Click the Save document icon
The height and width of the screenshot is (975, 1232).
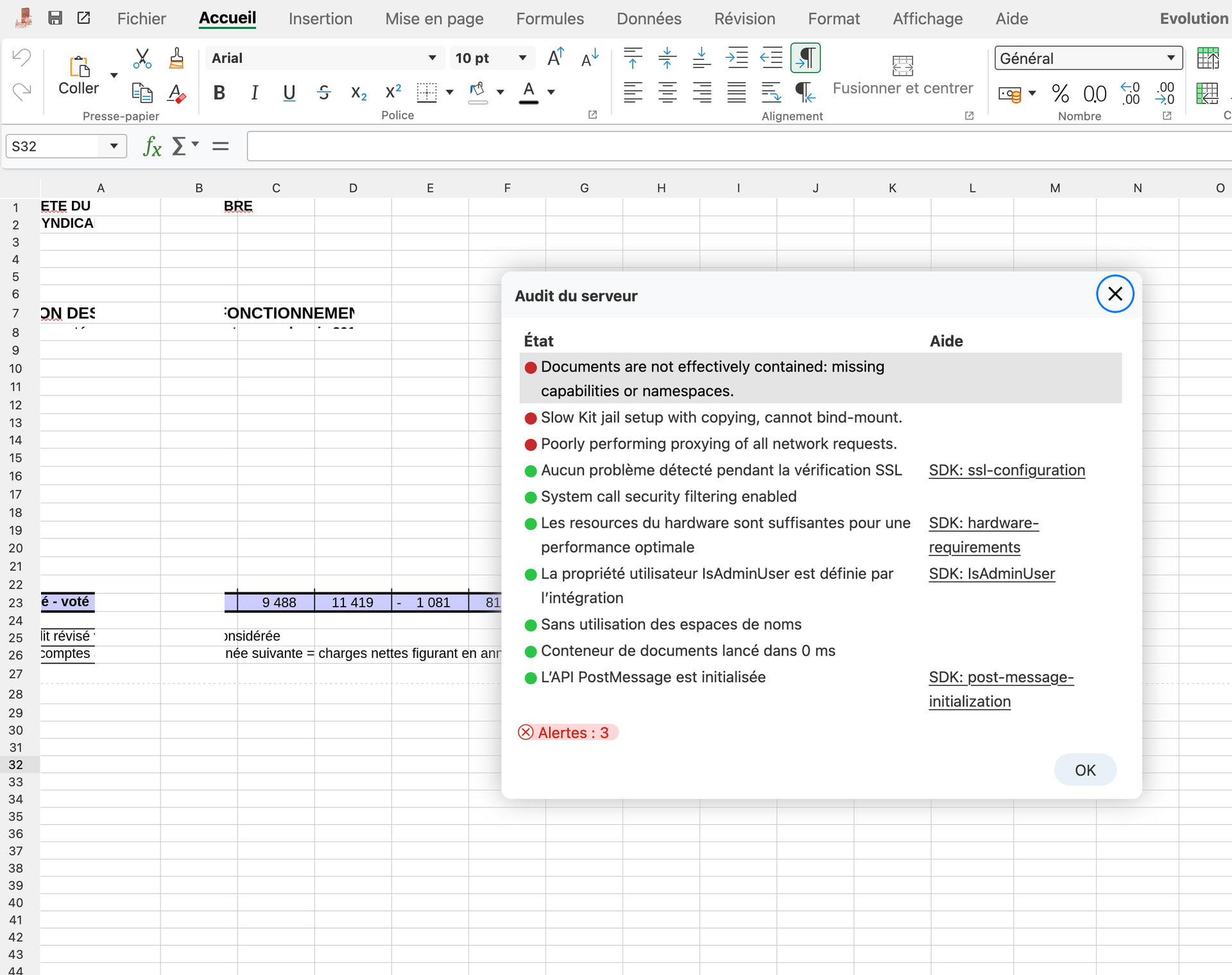point(55,18)
